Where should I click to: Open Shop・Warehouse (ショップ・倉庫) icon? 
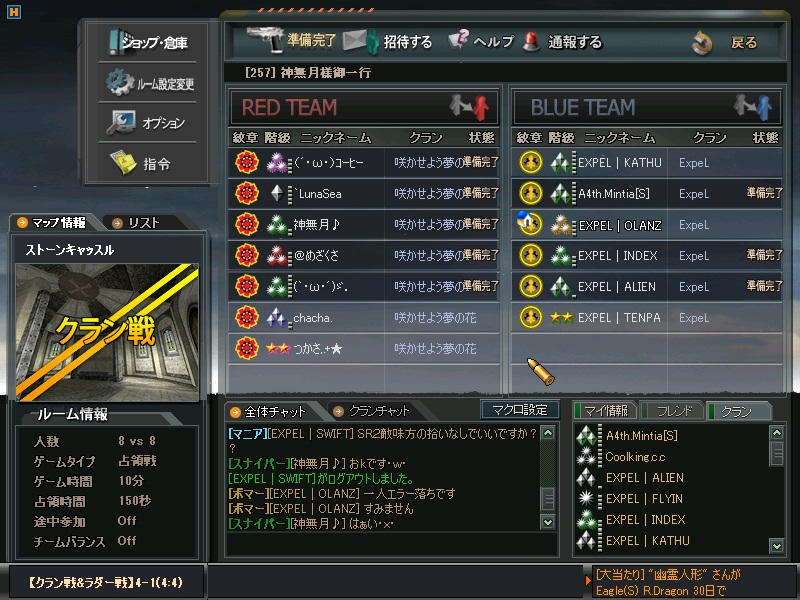[114, 42]
